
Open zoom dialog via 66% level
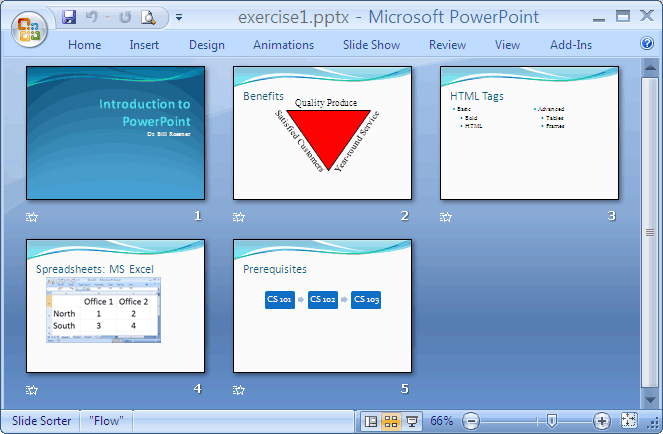tap(442, 421)
